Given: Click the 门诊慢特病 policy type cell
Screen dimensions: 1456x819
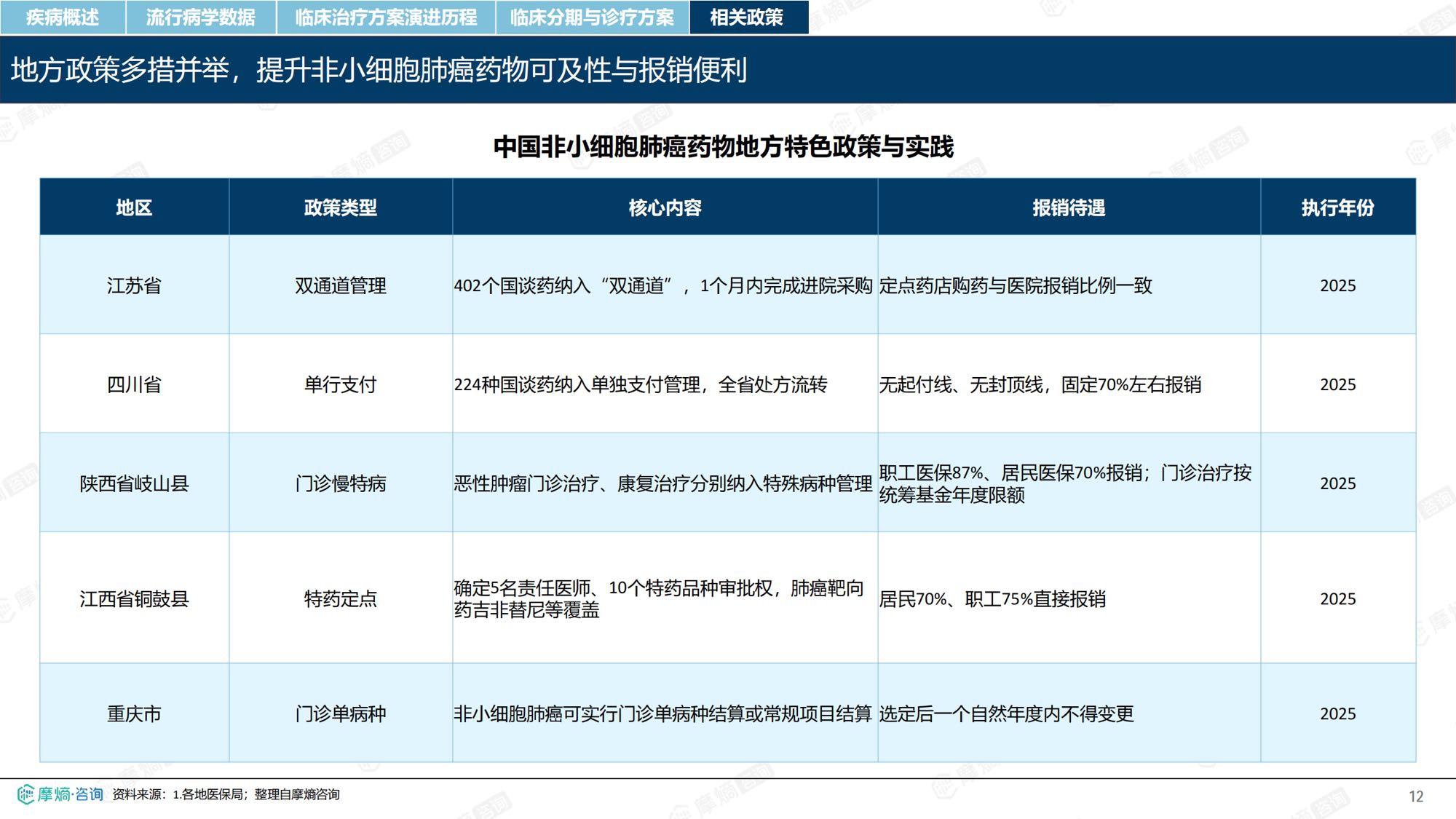Looking at the screenshot, I should (x=341, y=483).
